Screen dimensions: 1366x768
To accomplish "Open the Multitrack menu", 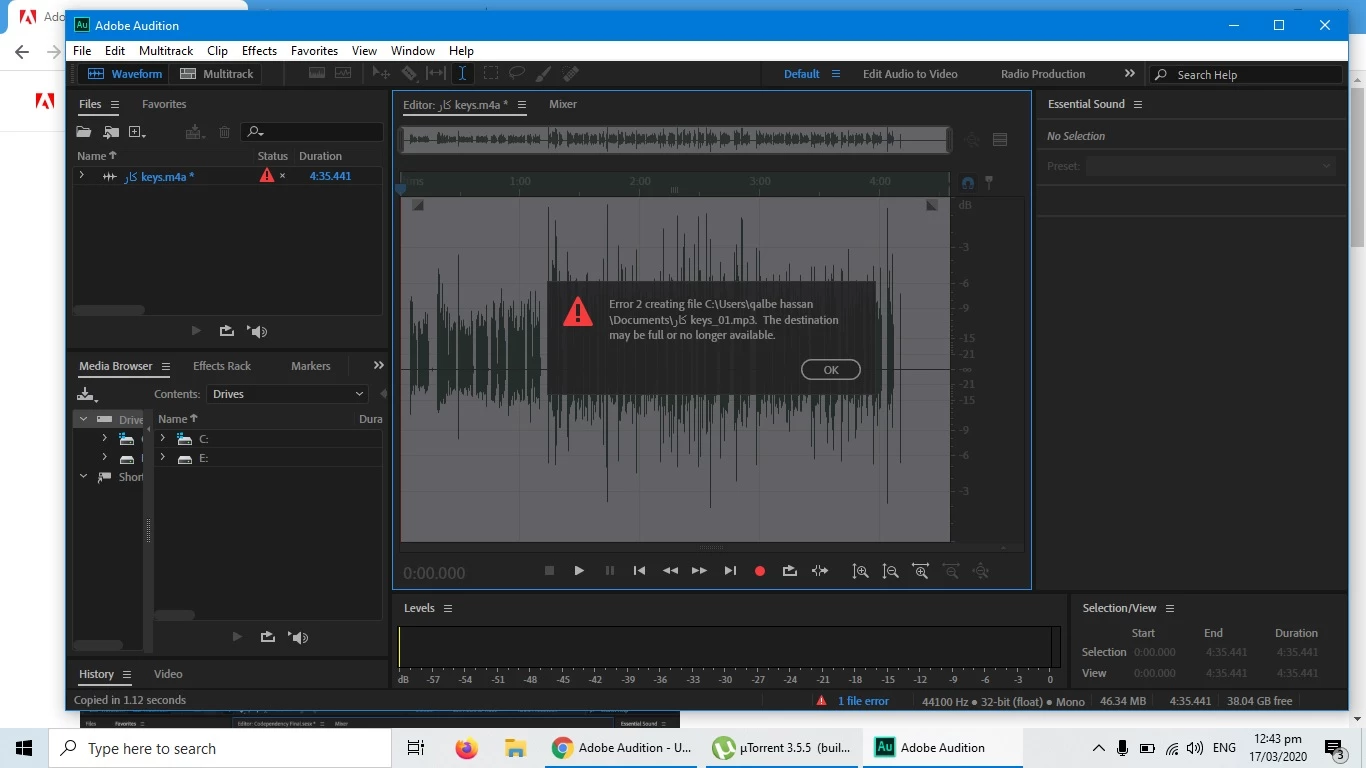I will 166,51.
